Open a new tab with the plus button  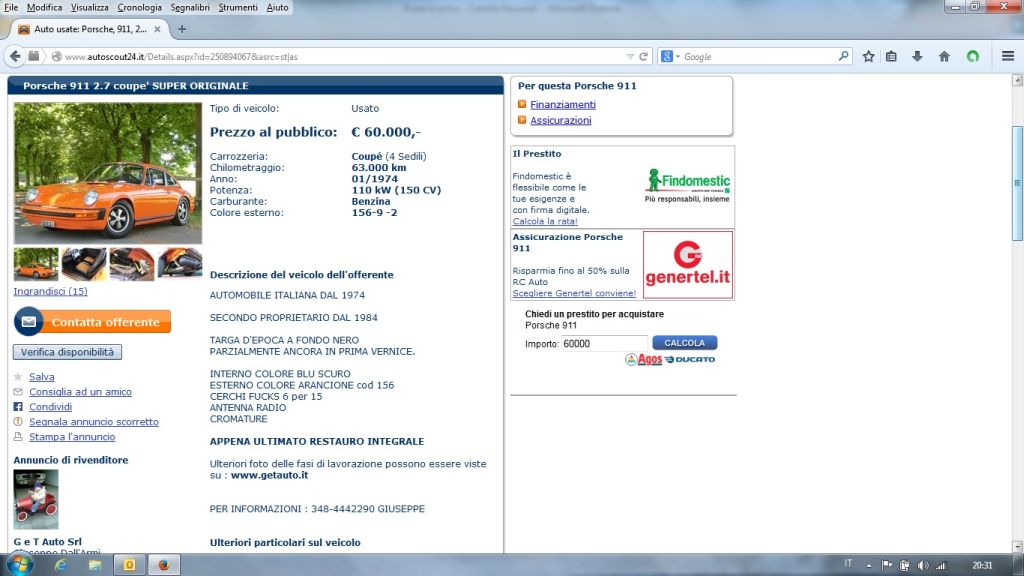point(182,29)
